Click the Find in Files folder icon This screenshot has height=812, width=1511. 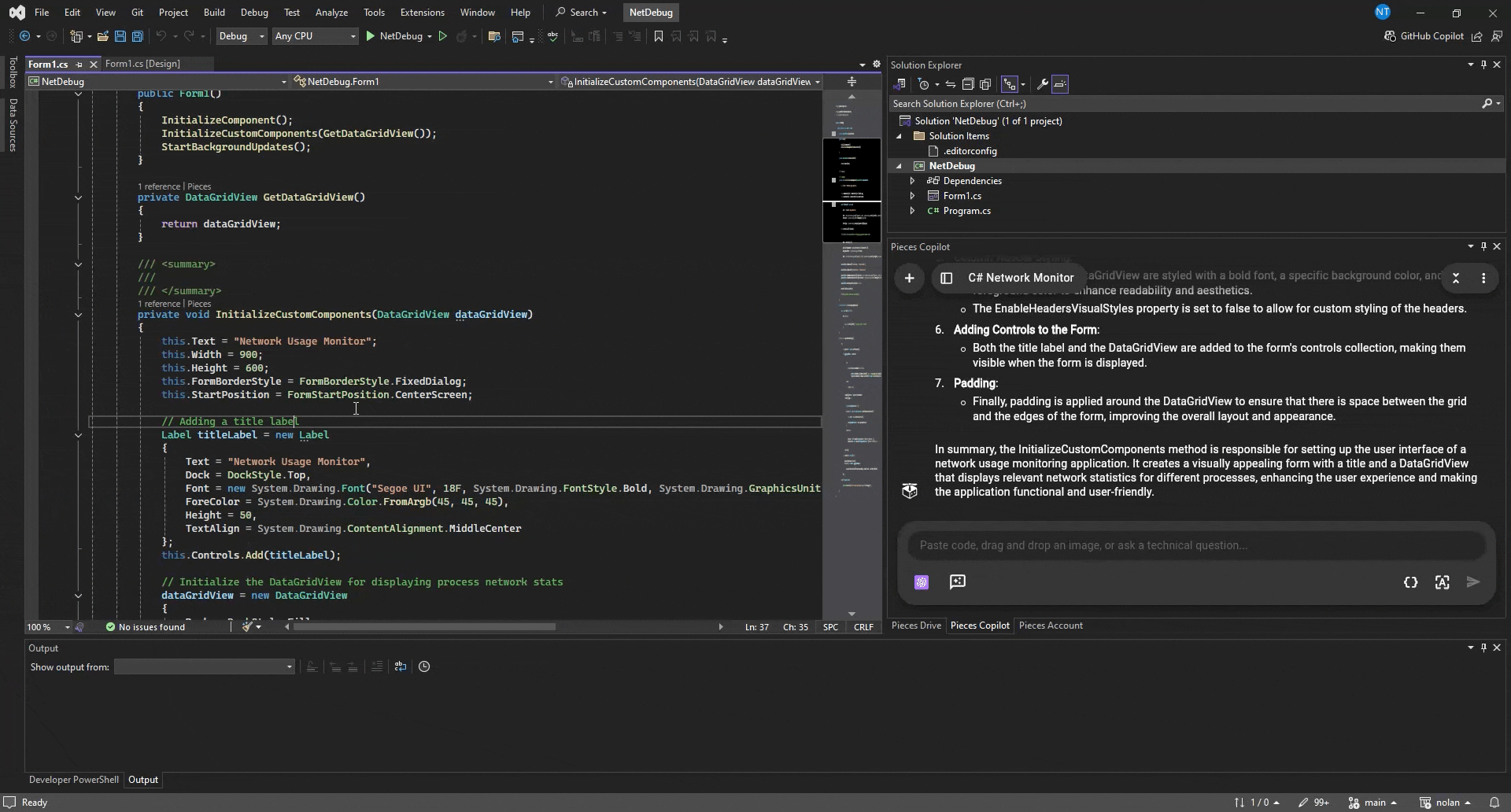click(x=494, y=36)
